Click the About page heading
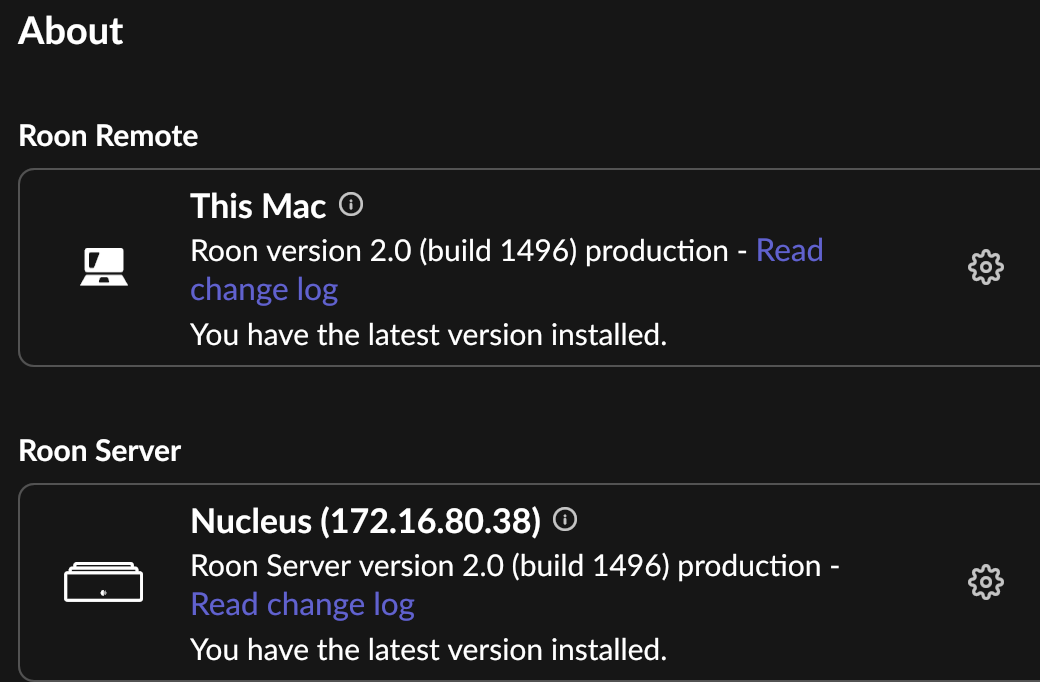Screen dimensions: 1040x682 click(70, 31)
